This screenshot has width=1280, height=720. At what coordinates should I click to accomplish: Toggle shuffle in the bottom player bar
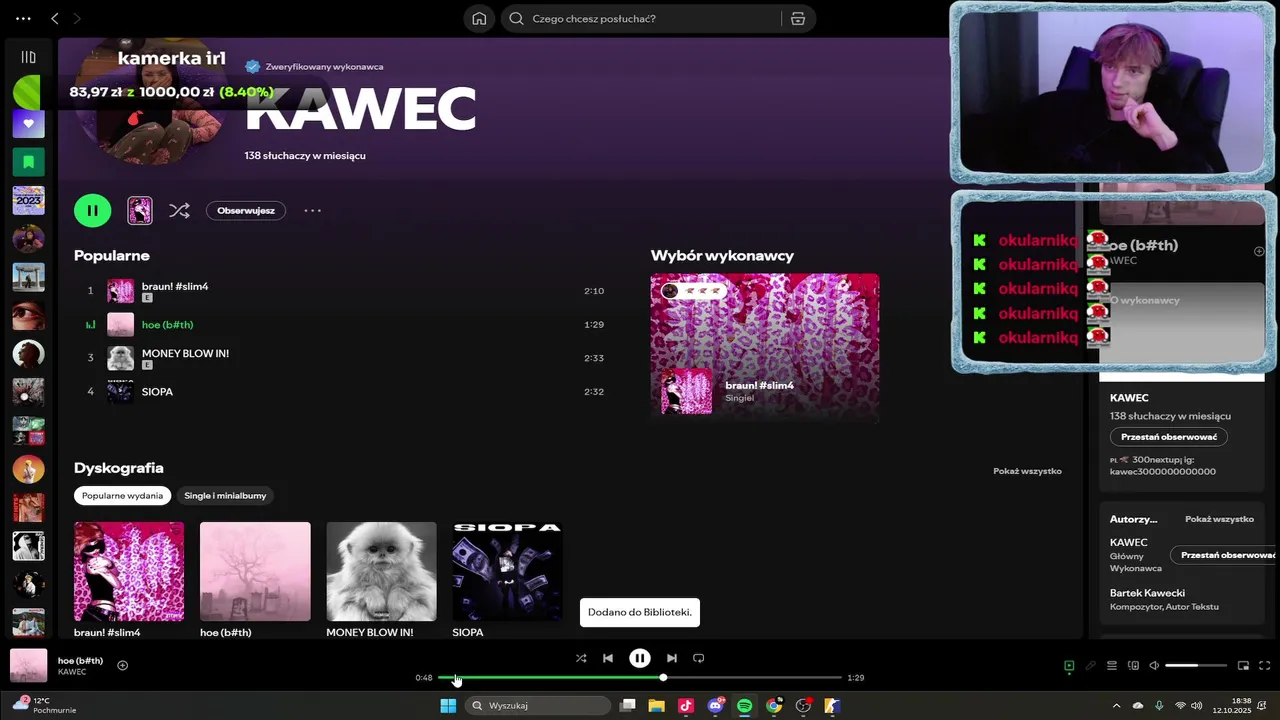(581, 658)
